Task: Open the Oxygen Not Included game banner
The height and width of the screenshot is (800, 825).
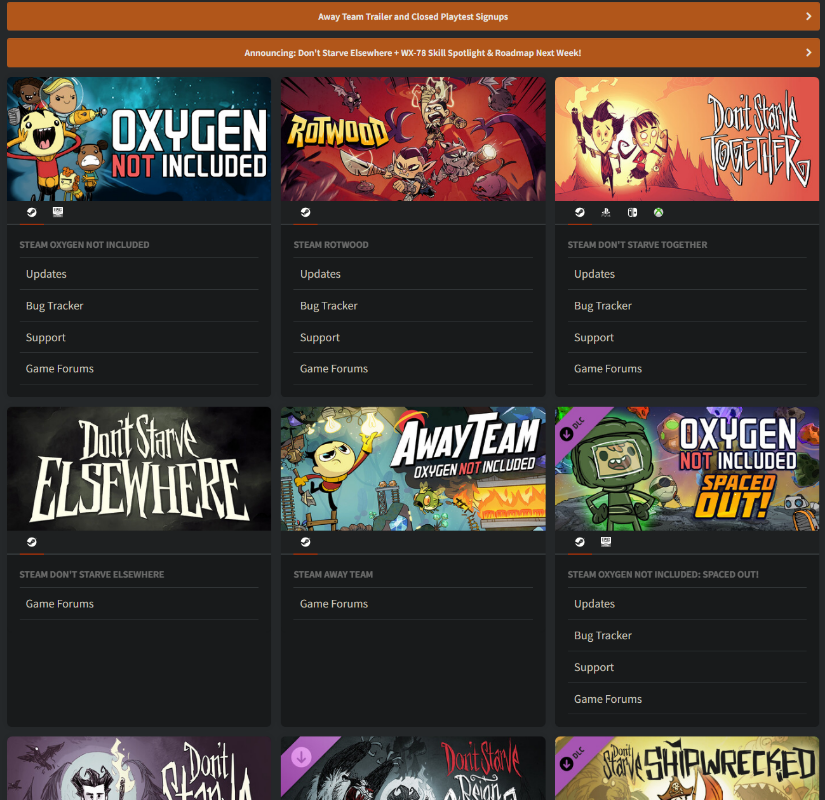Action: point(139,139)
